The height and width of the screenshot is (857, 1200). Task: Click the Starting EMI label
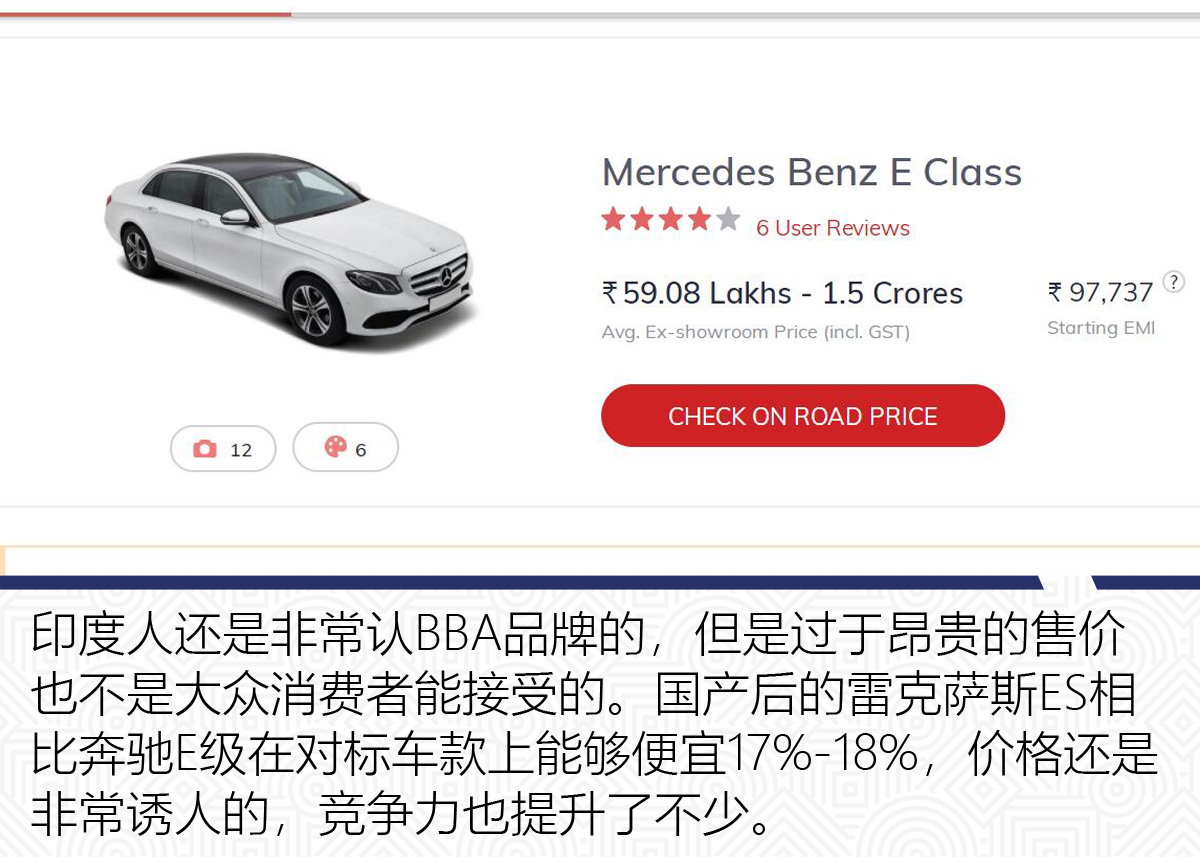1101,328
